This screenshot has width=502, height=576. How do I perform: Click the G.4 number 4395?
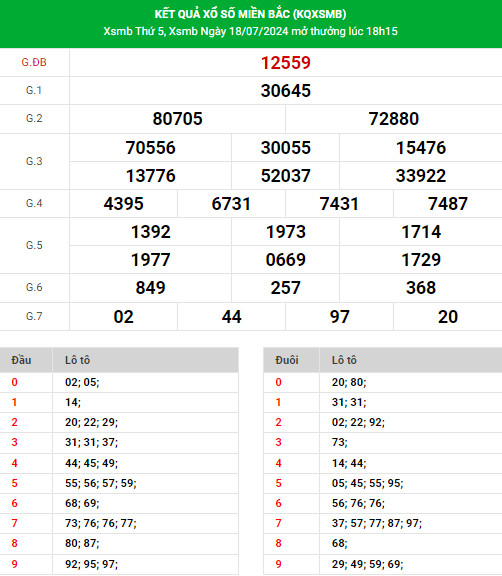tap(123, 204)
